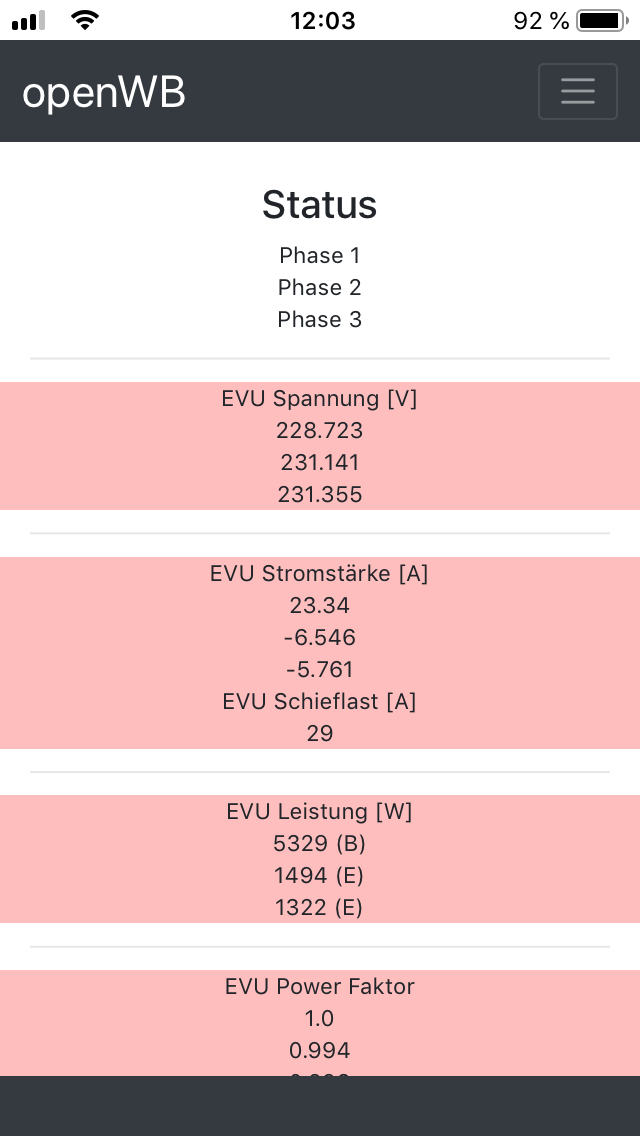Select the EVU Leistung [W] header

[x=320, y=812]
